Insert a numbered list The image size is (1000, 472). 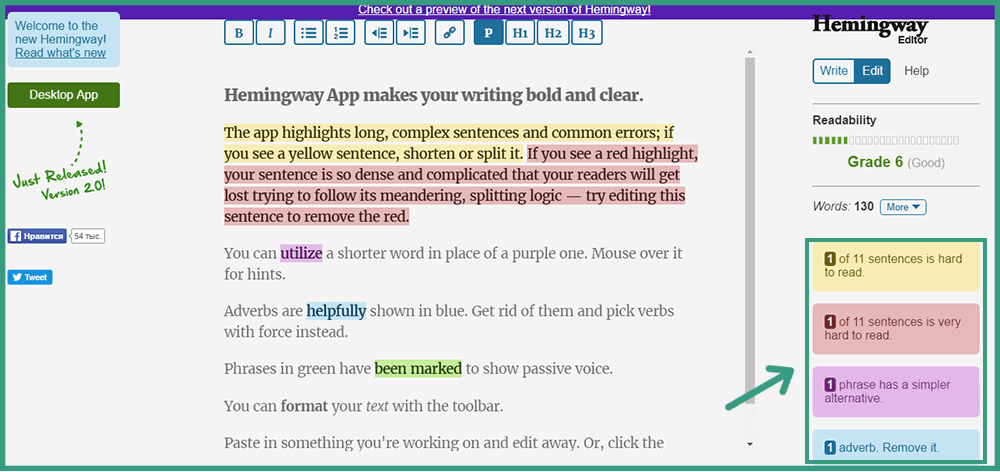point(340,33)
